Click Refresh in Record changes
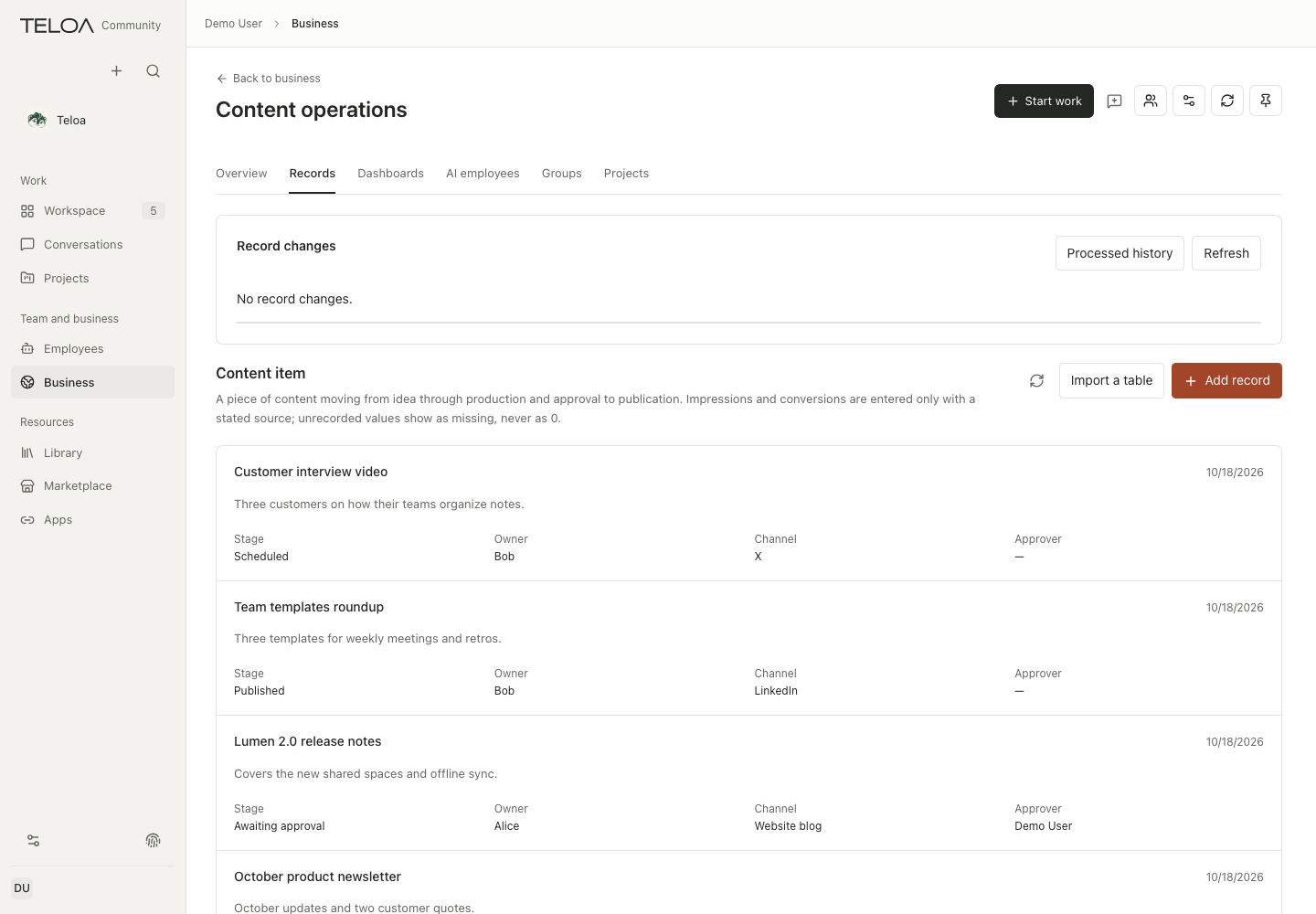 pyautogui.click(x=1226, y=253)
